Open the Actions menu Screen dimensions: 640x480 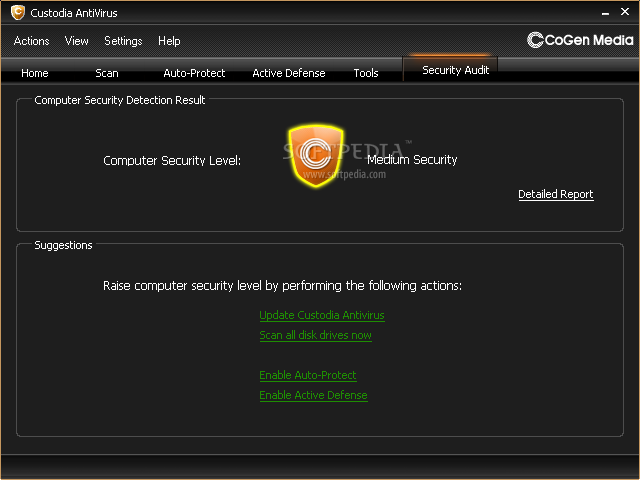[x=32, y=41]
